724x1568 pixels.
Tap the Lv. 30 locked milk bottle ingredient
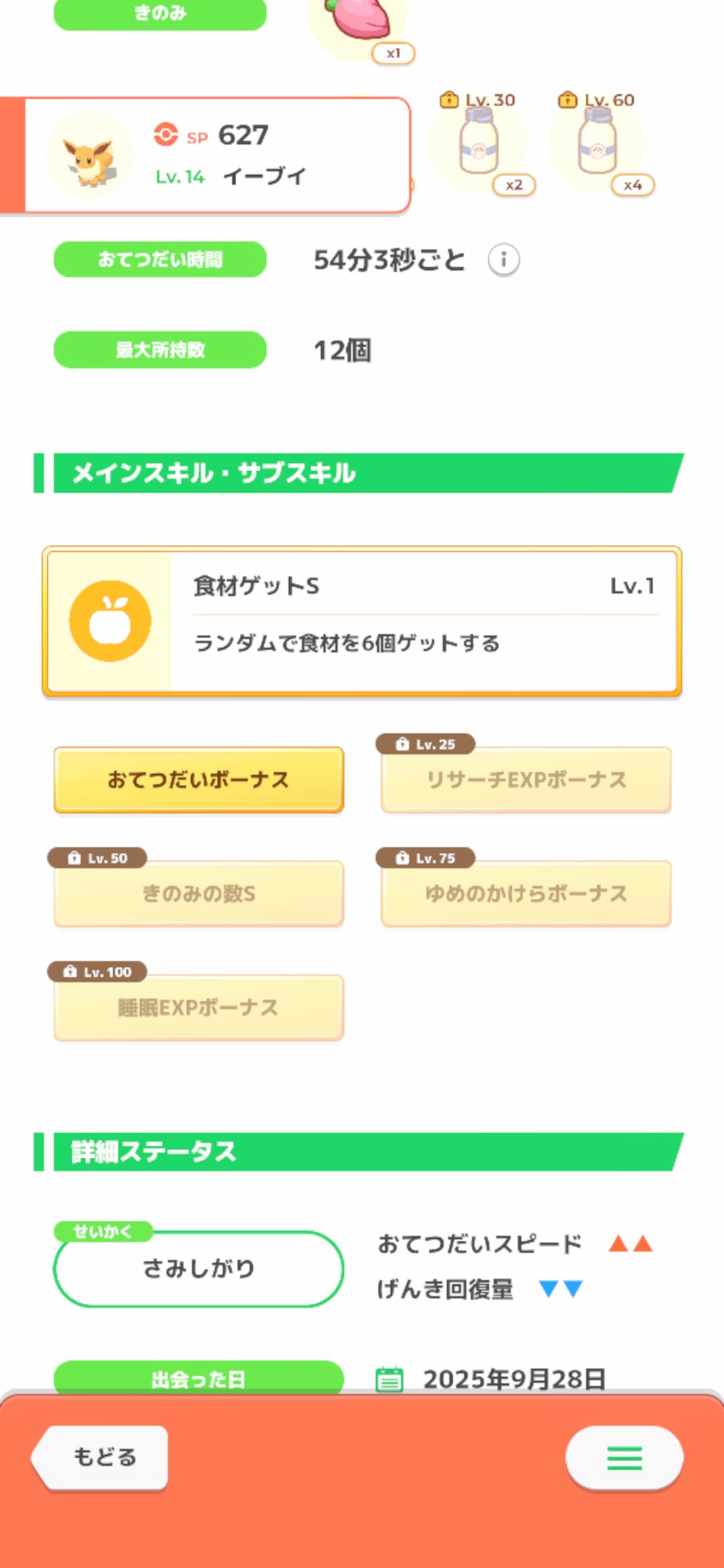coord(479,143)
